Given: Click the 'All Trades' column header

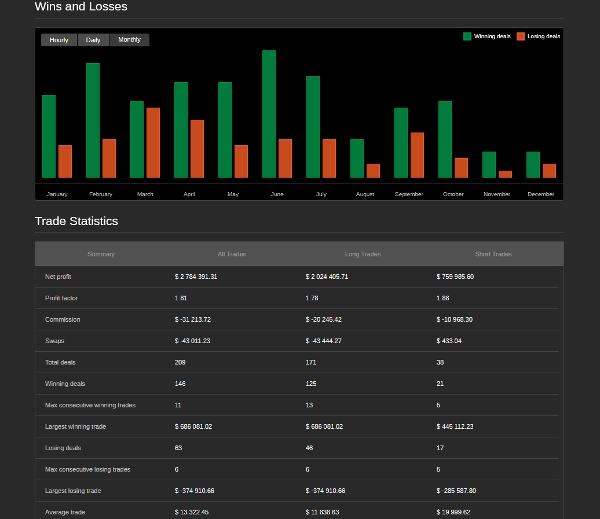Looking at the screenshot, I should click(232, 254).
